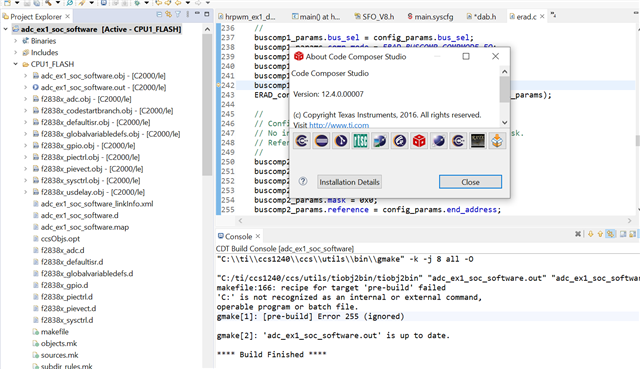This screenshot has width=640, height=369.
Task: Maximize the About Code Composer Studio dialog
Action: click(x=466, y=56)
